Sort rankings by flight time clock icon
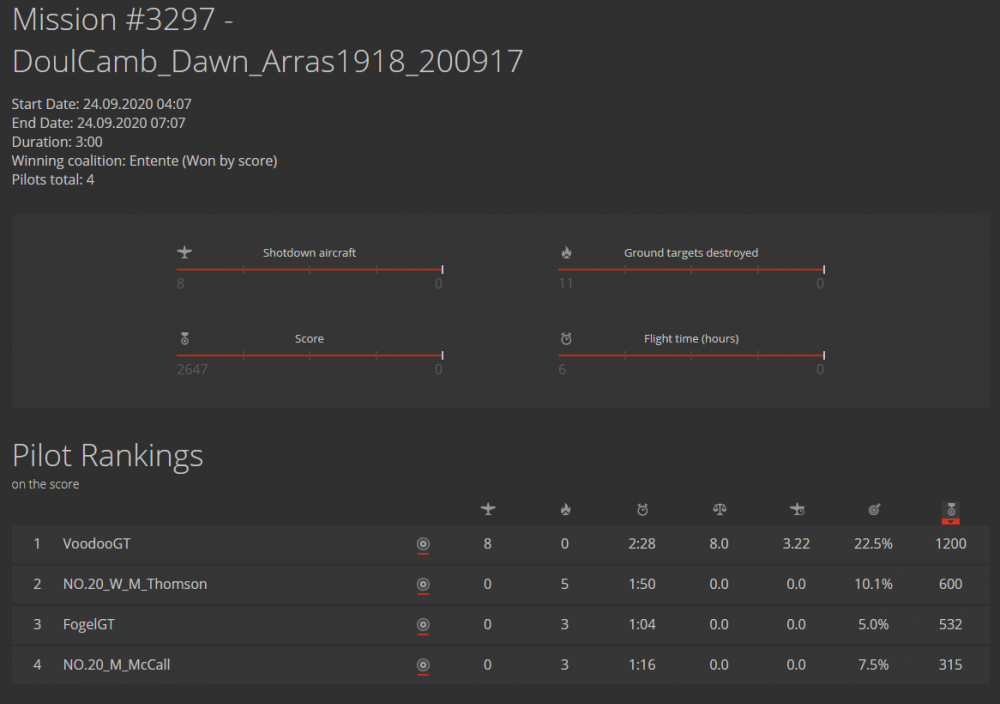The width and height of the screenshot is (1000, 704). [x=642, y=509]
